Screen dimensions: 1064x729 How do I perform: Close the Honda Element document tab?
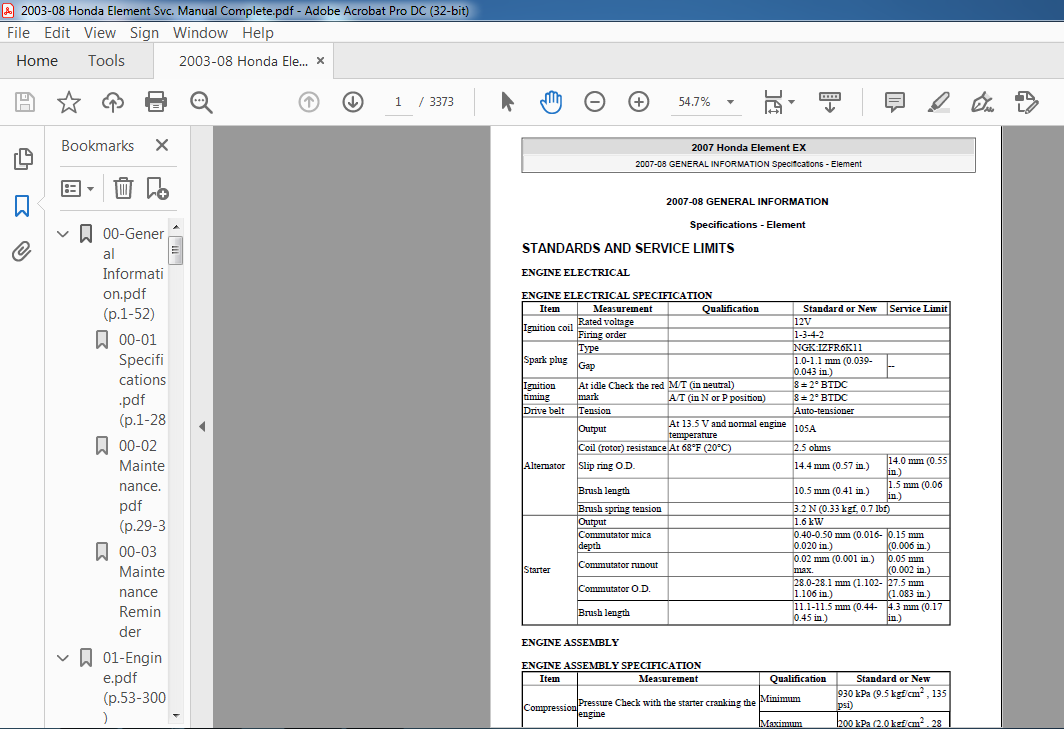[x=320, y=60]
